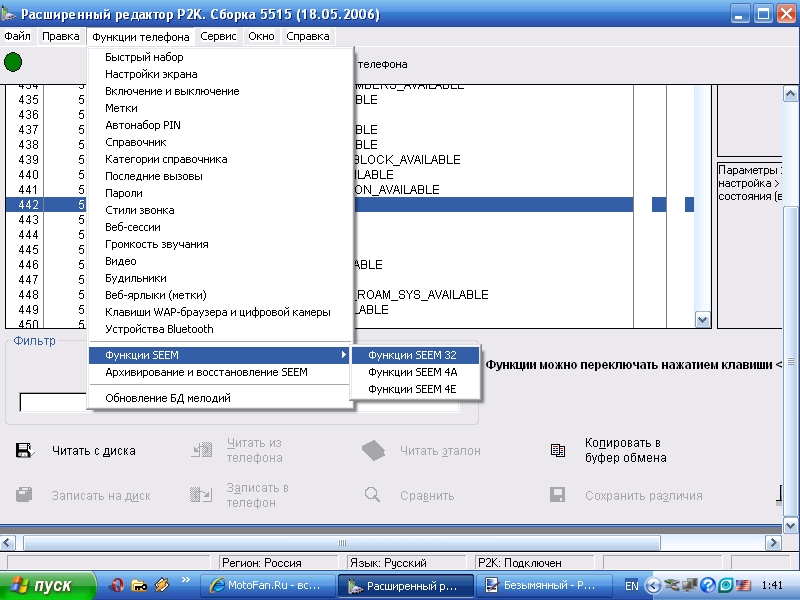Click the clipboard icon for Копировать в буфер обмена
Viewport: 800px width, 600px height.
tap(558, 450)
